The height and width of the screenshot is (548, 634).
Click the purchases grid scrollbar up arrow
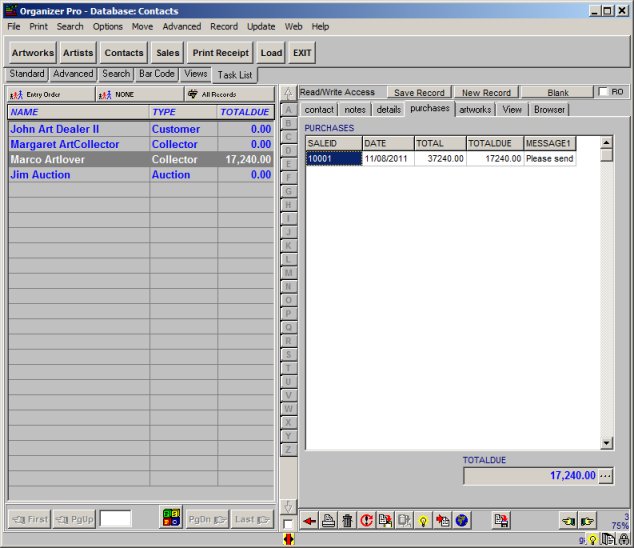click(606, 142)
